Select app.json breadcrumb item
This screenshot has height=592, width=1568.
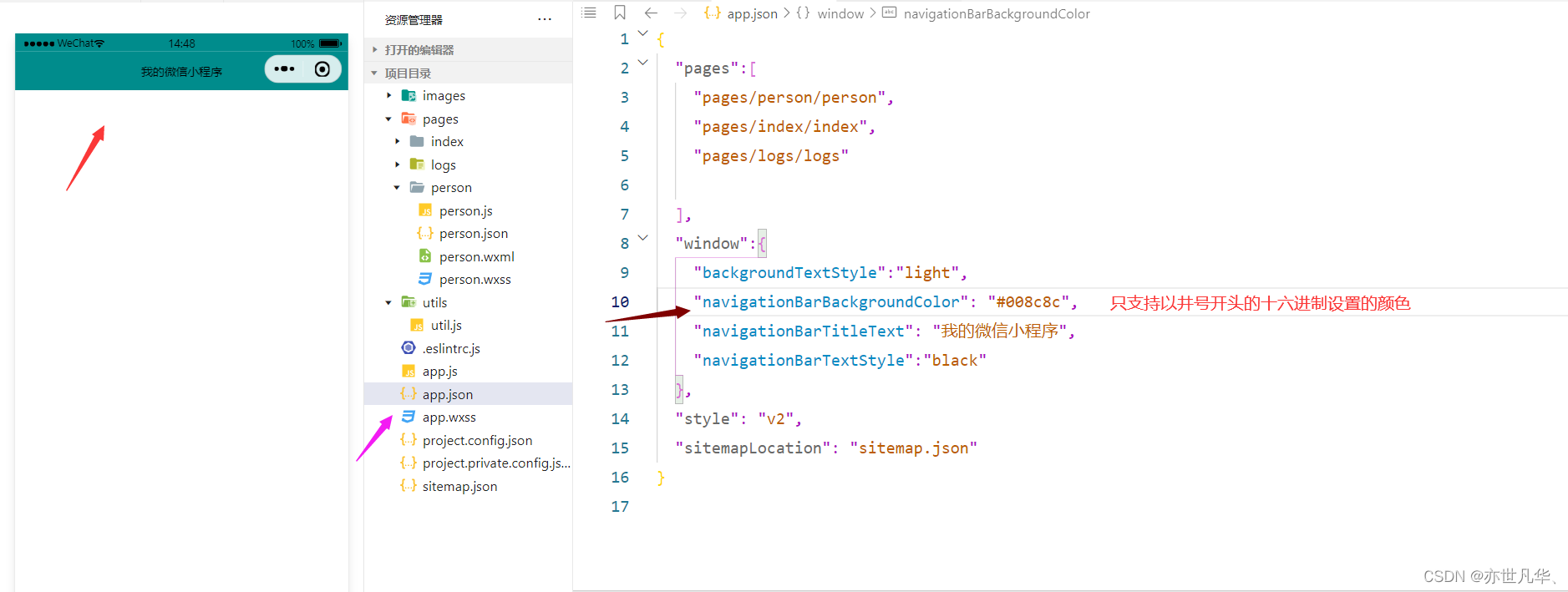click(x=751, y=13)
